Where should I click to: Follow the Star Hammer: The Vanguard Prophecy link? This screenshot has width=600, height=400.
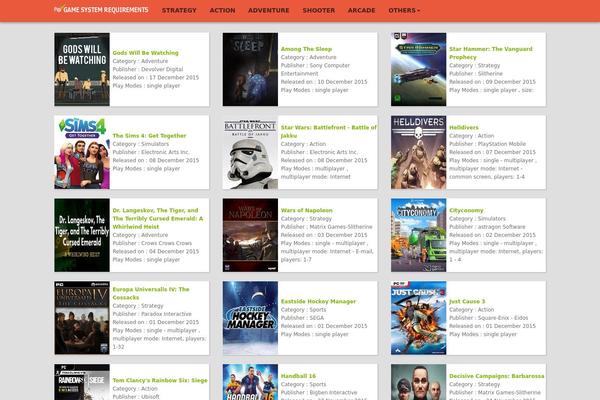point(491,53)
